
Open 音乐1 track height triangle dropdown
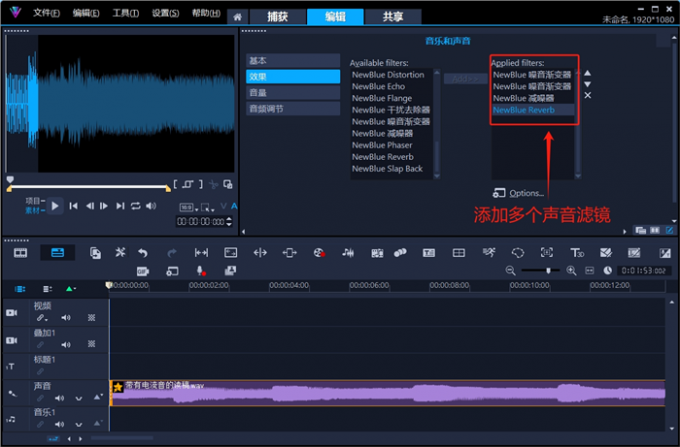pos(98,423)
